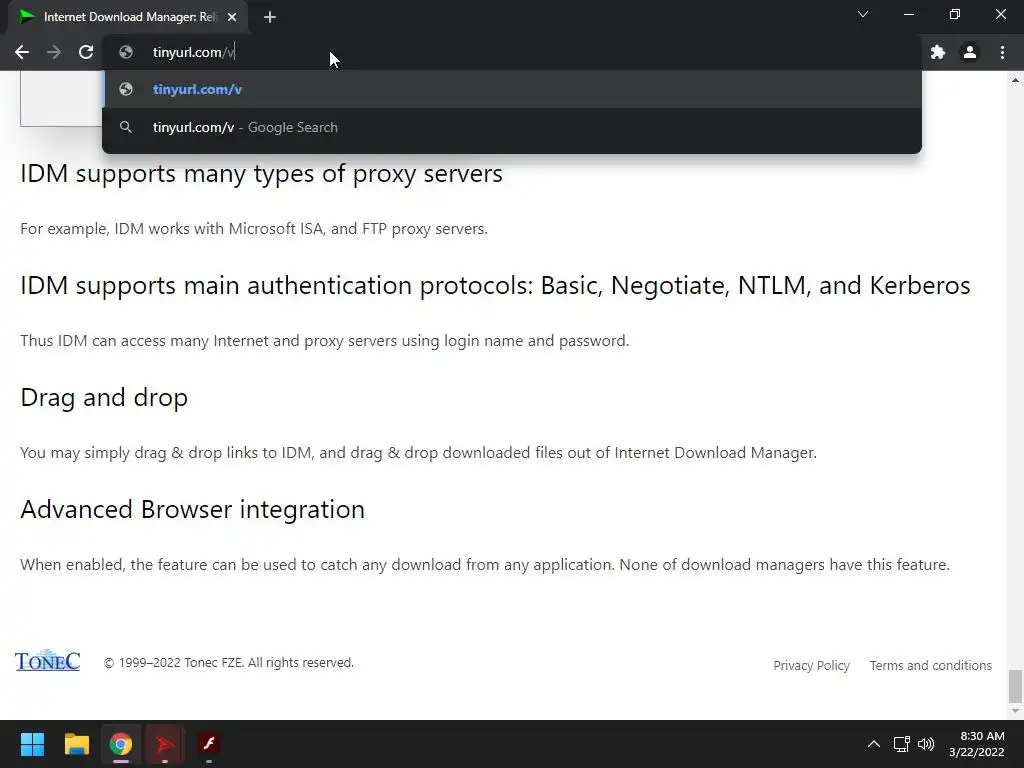The image size is (1024, 768).
Task: Open the Chrome extensions puzzle icon
Action: (x=938, y=52)
